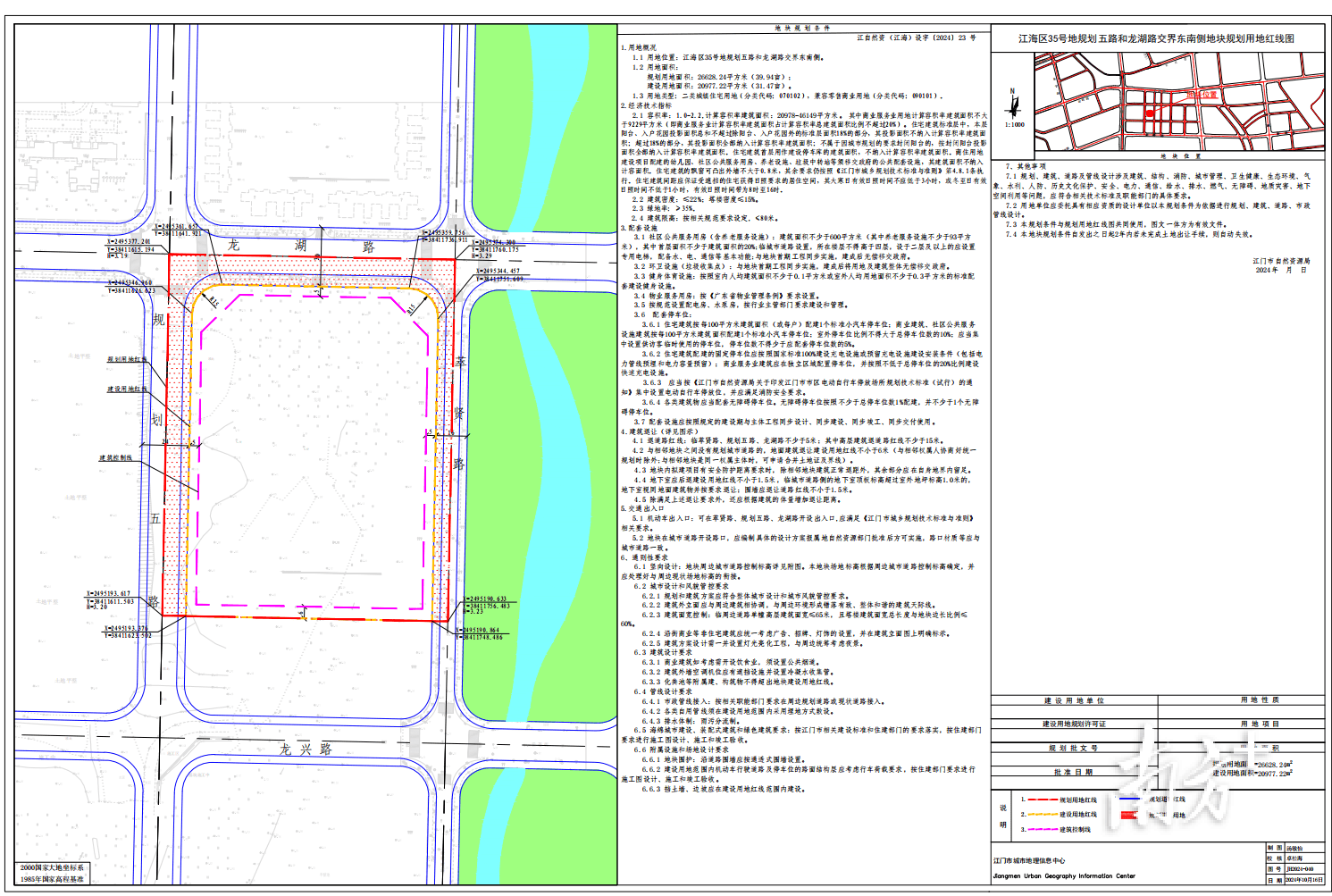Click section heading 5.交通出入口
The image size is (1332, 896).
644,508
